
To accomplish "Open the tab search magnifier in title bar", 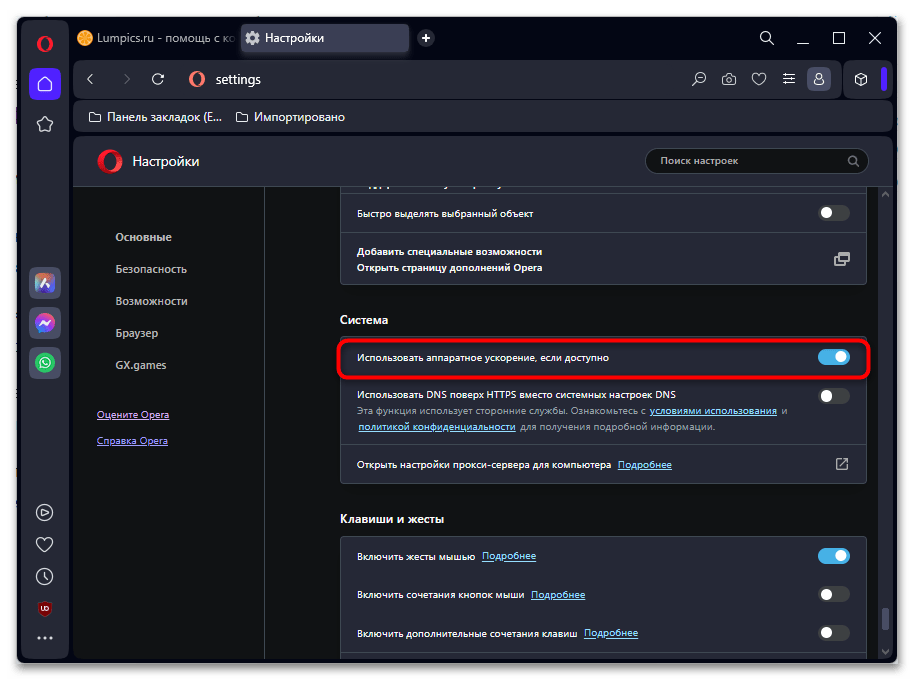I will [767, 38].
